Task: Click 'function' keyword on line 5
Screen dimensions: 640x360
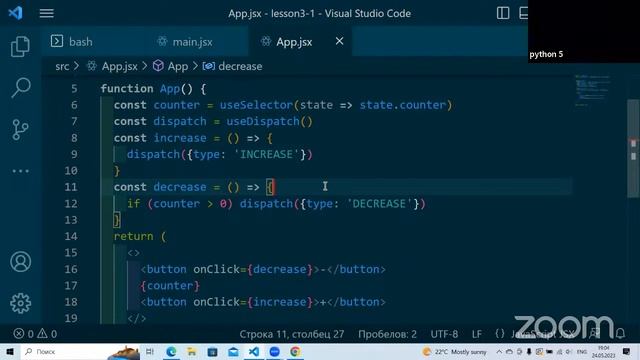Action: (x=127, y=89)
